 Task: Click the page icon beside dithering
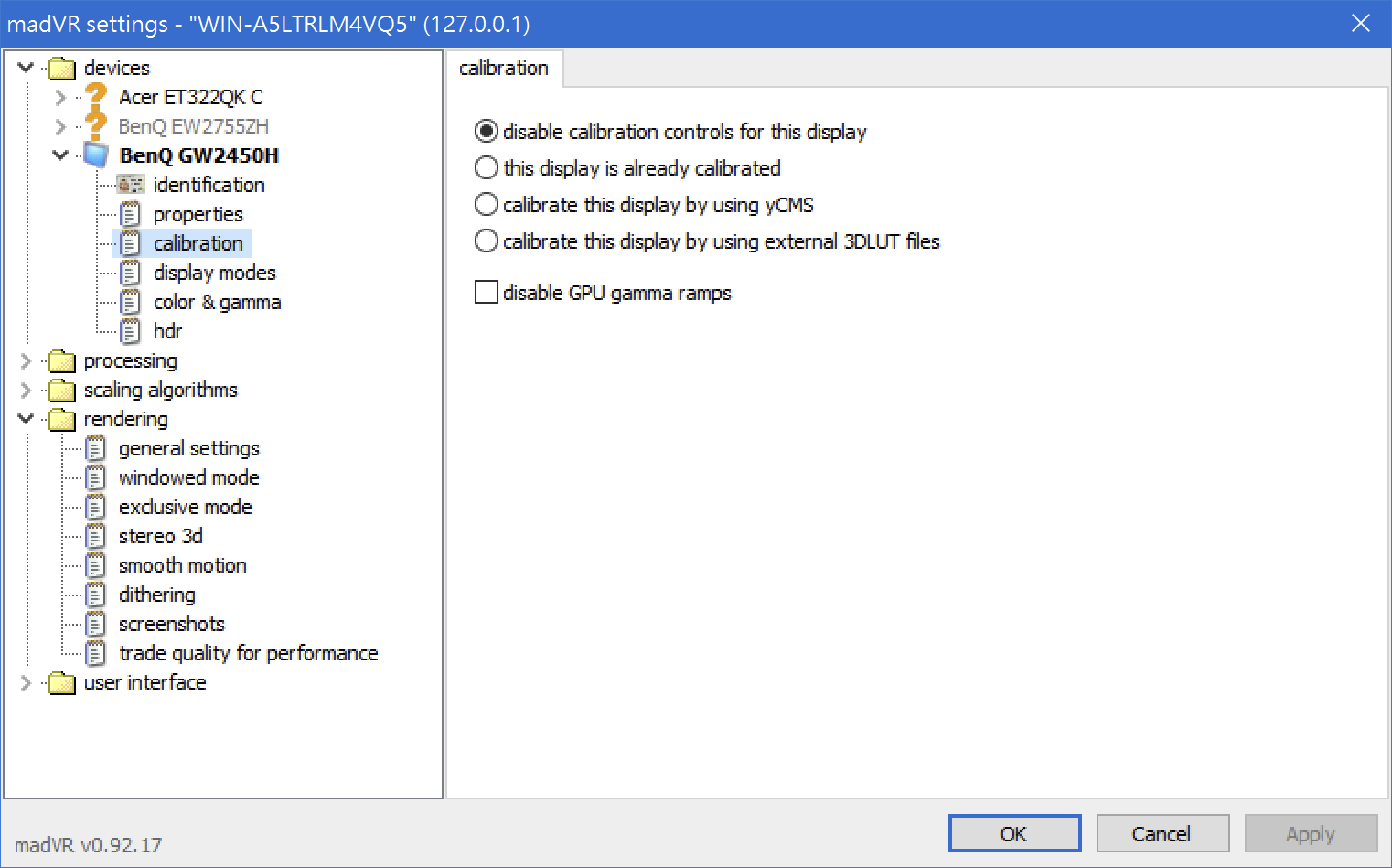[96, 595]
